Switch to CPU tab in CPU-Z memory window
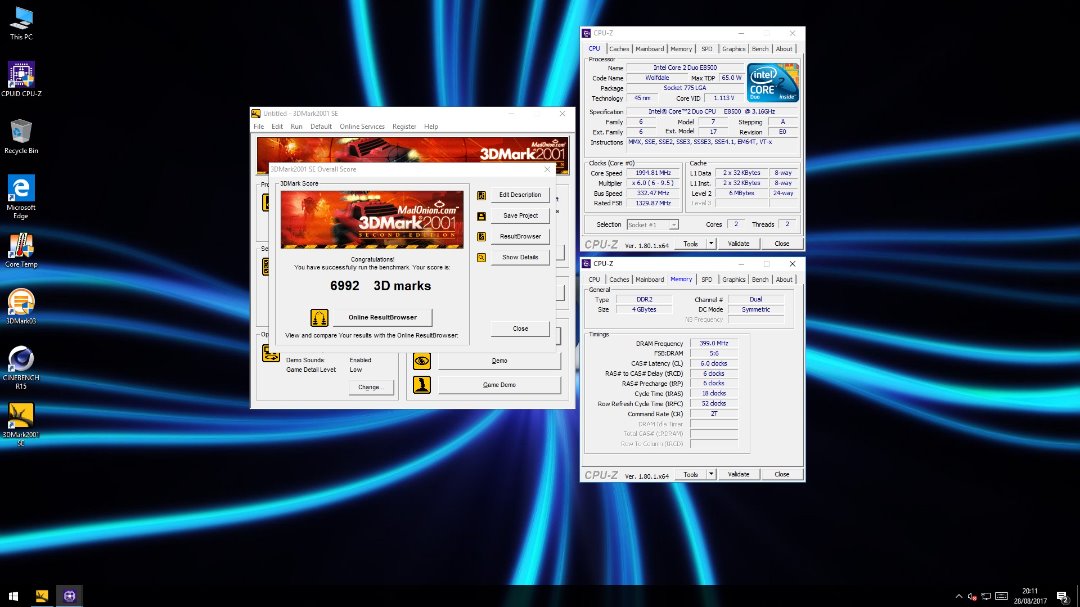 pyautogui.click(x=594, y=280)
